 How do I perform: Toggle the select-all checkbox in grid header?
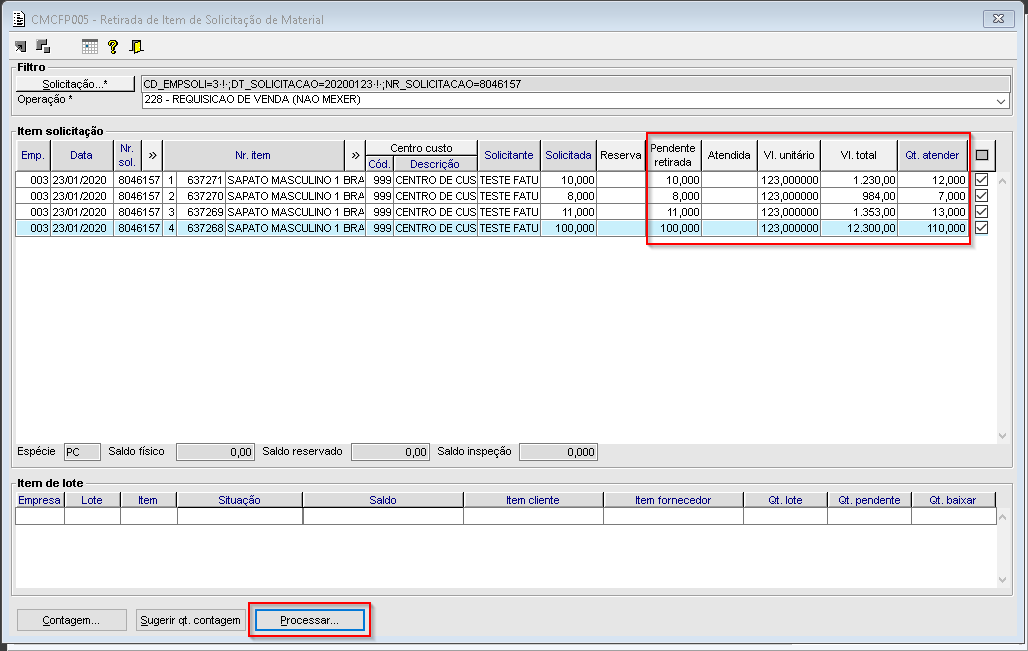[982, 155]
